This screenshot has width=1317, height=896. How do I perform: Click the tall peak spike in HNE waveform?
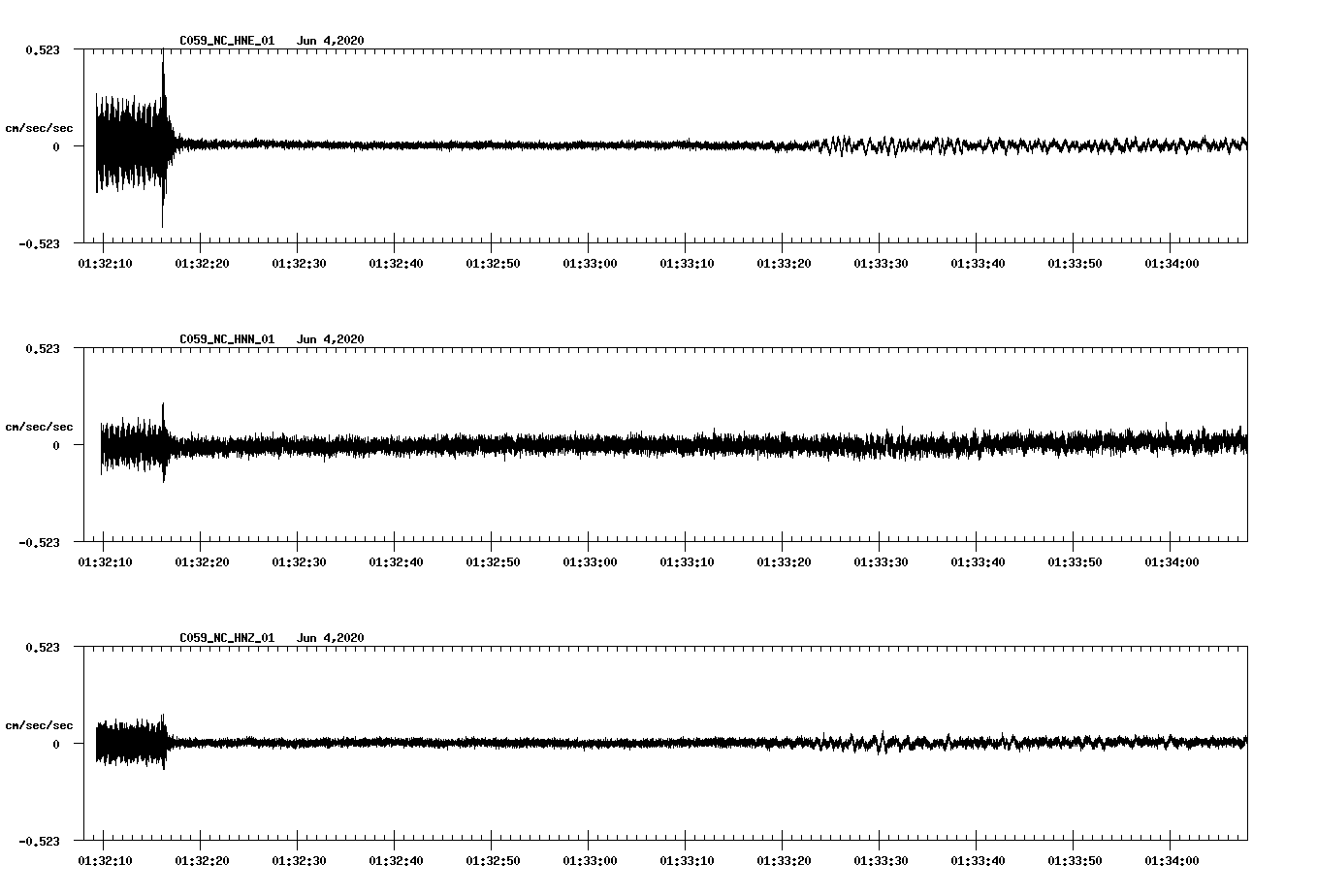click(x=163, y=139)
